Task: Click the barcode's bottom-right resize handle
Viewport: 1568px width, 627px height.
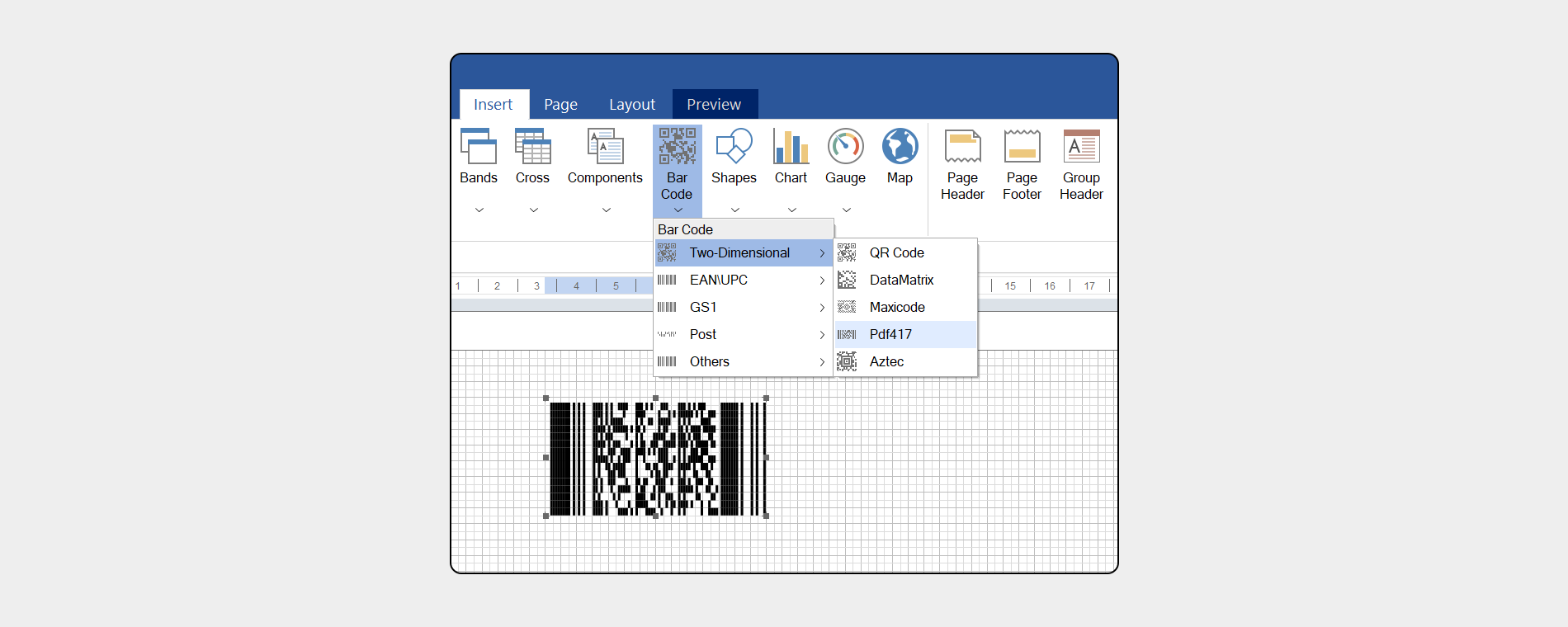Action: (x=767, y=516)
